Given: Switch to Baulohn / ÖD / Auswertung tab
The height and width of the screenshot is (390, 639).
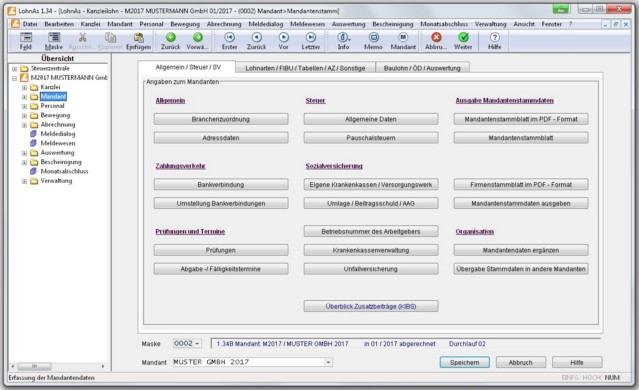Looking at the screenshot, I should [x=422, y=68].
